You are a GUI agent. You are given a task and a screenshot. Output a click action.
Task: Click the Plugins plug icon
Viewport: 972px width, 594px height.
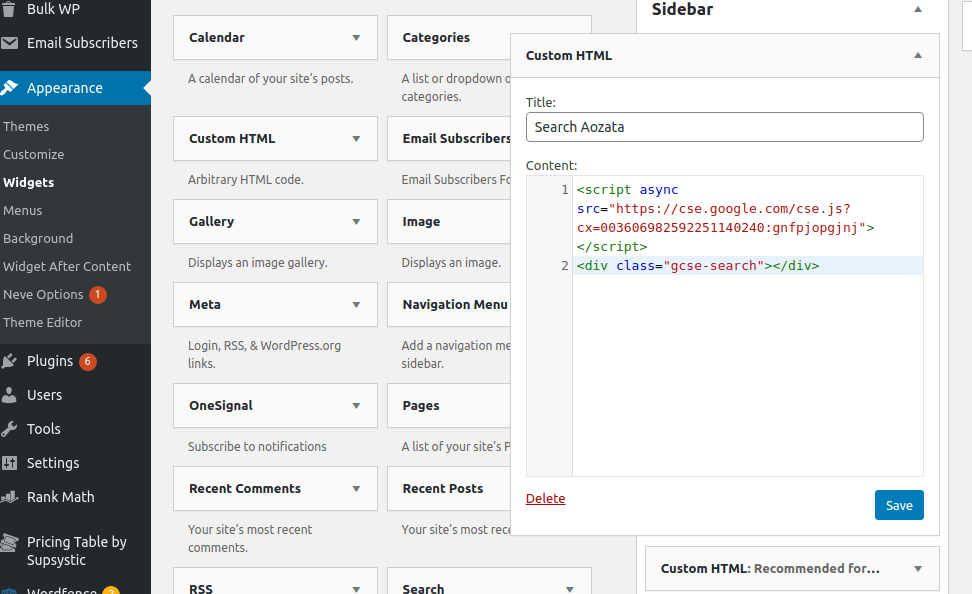pyautogui.click(x=11, y=361)
